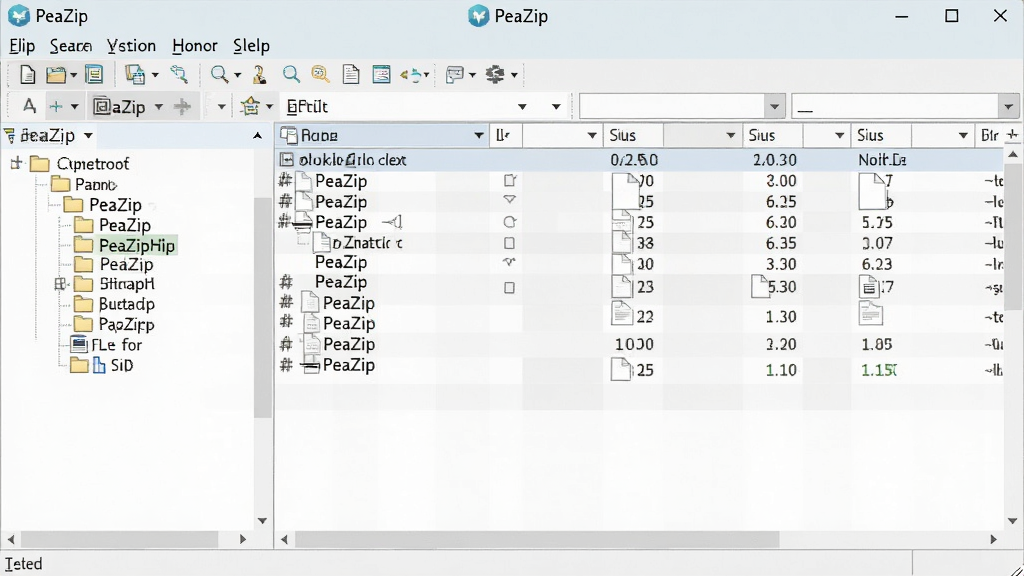The width and height of the screenshot is (1024, 576).
Task: Click the teal window table toolbar icon
Action: (x=381, y=74)
